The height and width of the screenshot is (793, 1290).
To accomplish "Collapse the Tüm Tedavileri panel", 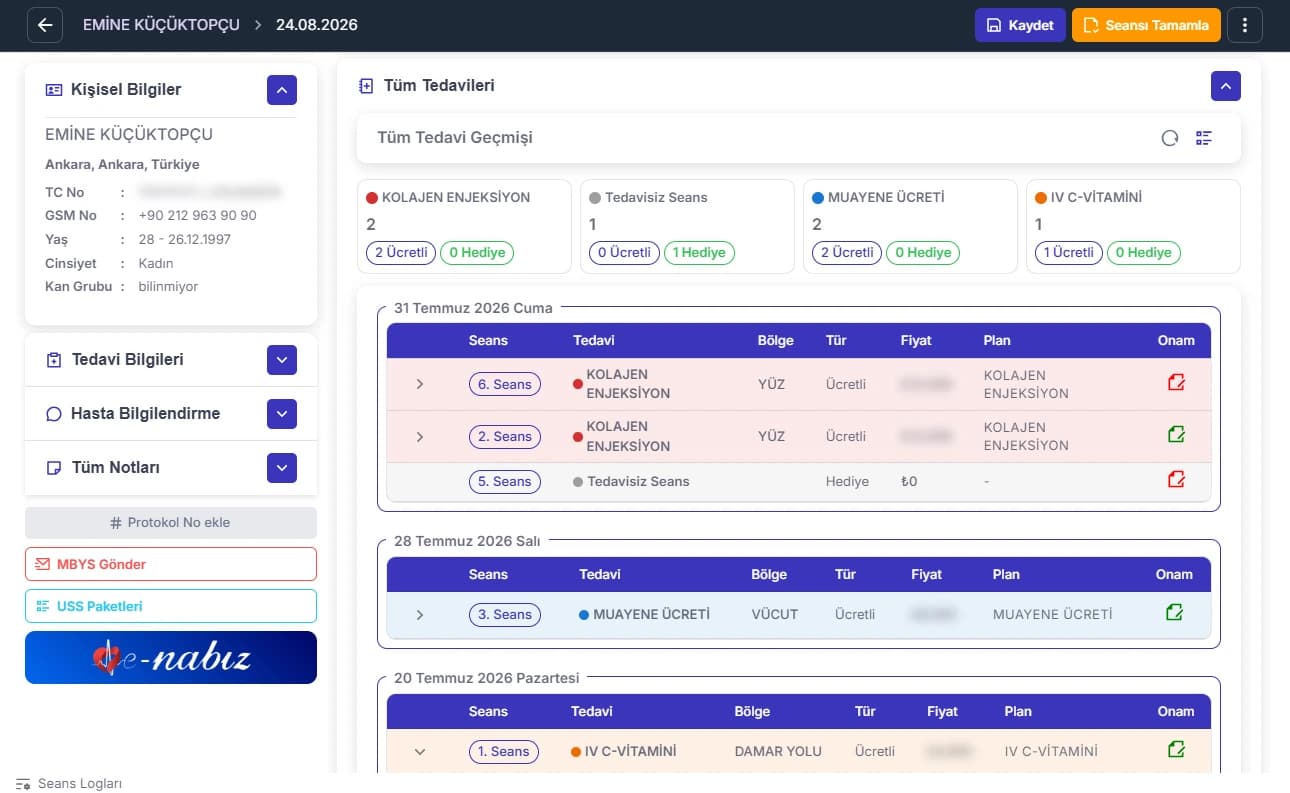I will 1226,86.
